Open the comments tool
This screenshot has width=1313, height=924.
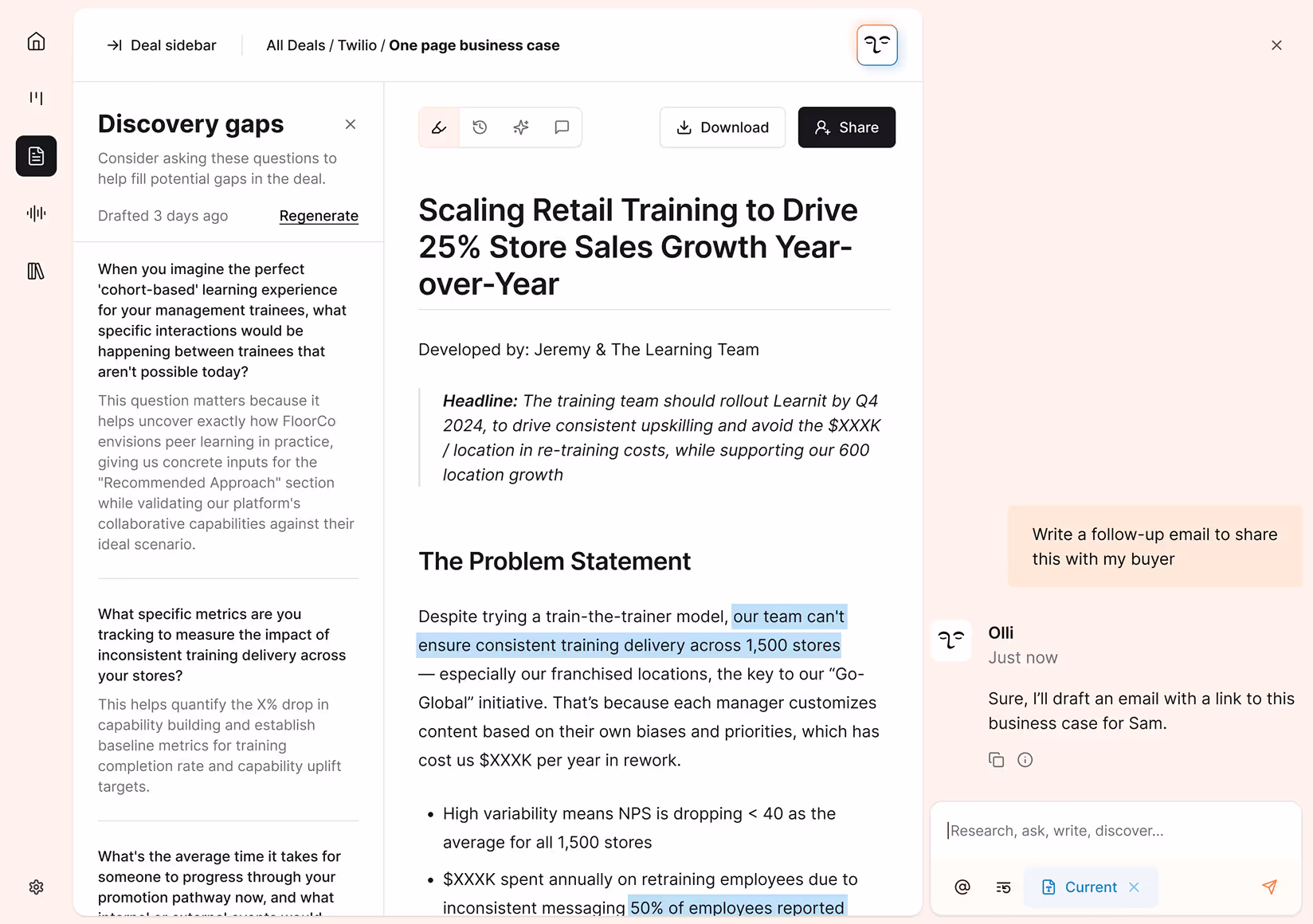[x=562, y=127]
